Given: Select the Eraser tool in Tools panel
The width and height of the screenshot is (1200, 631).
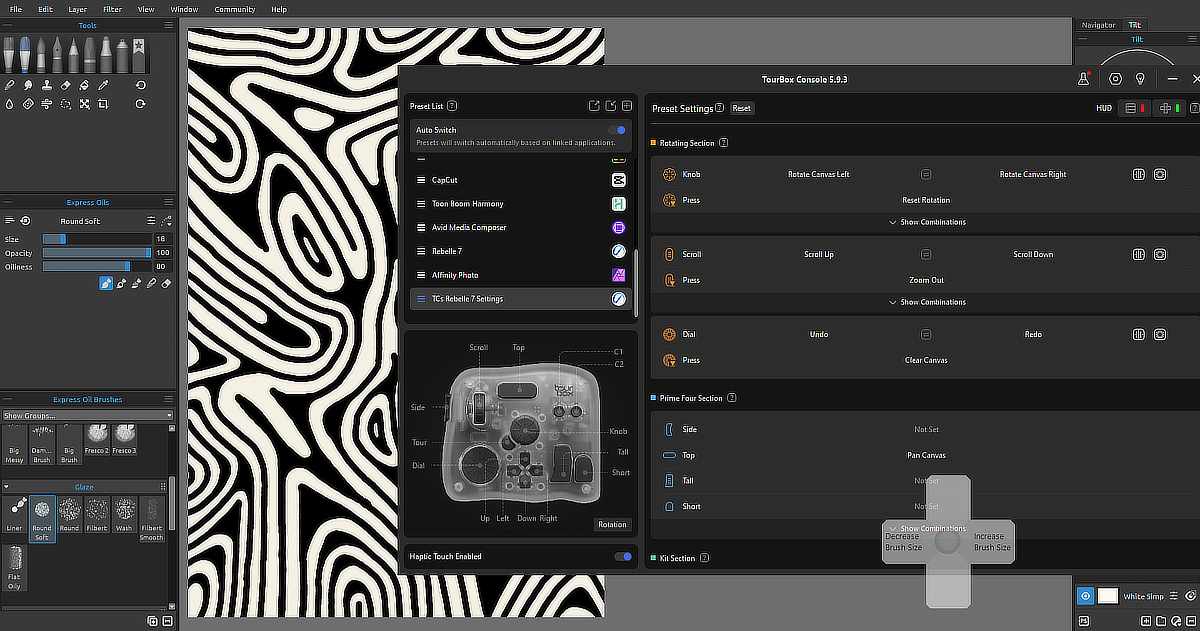Looking at the screenshot, I should [x=65, y=86].
